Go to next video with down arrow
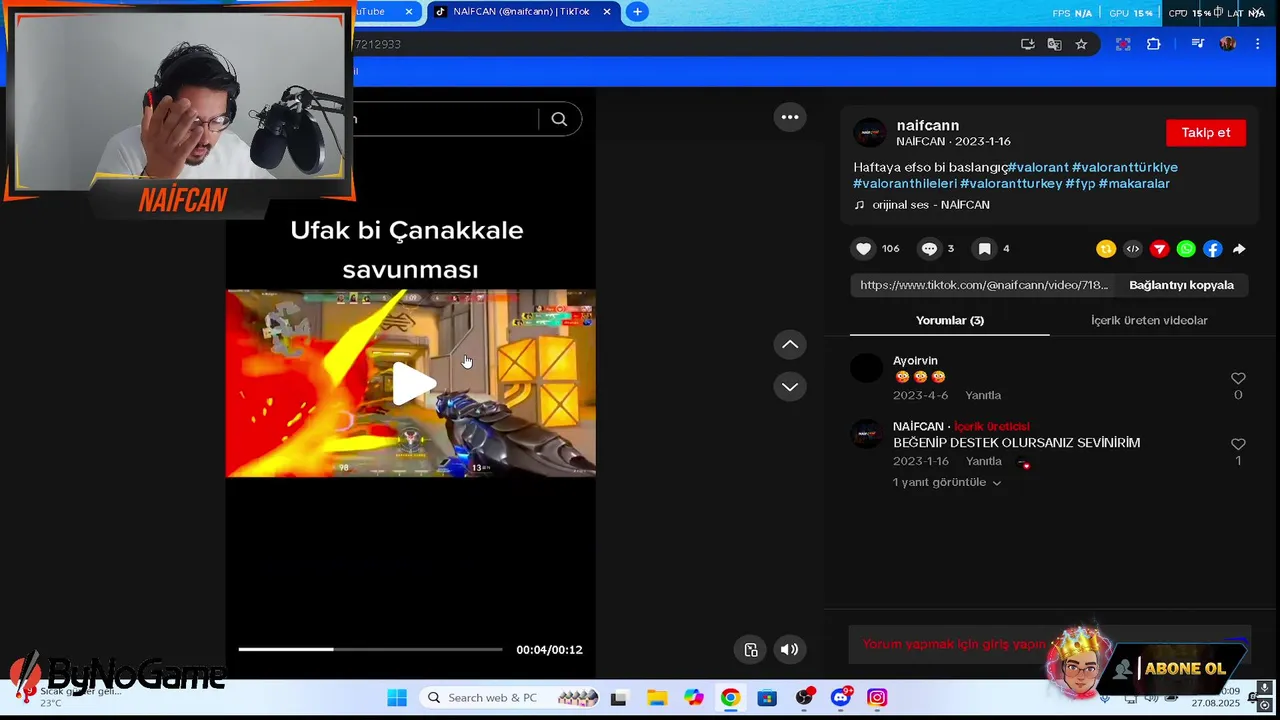 click(790, 386)
